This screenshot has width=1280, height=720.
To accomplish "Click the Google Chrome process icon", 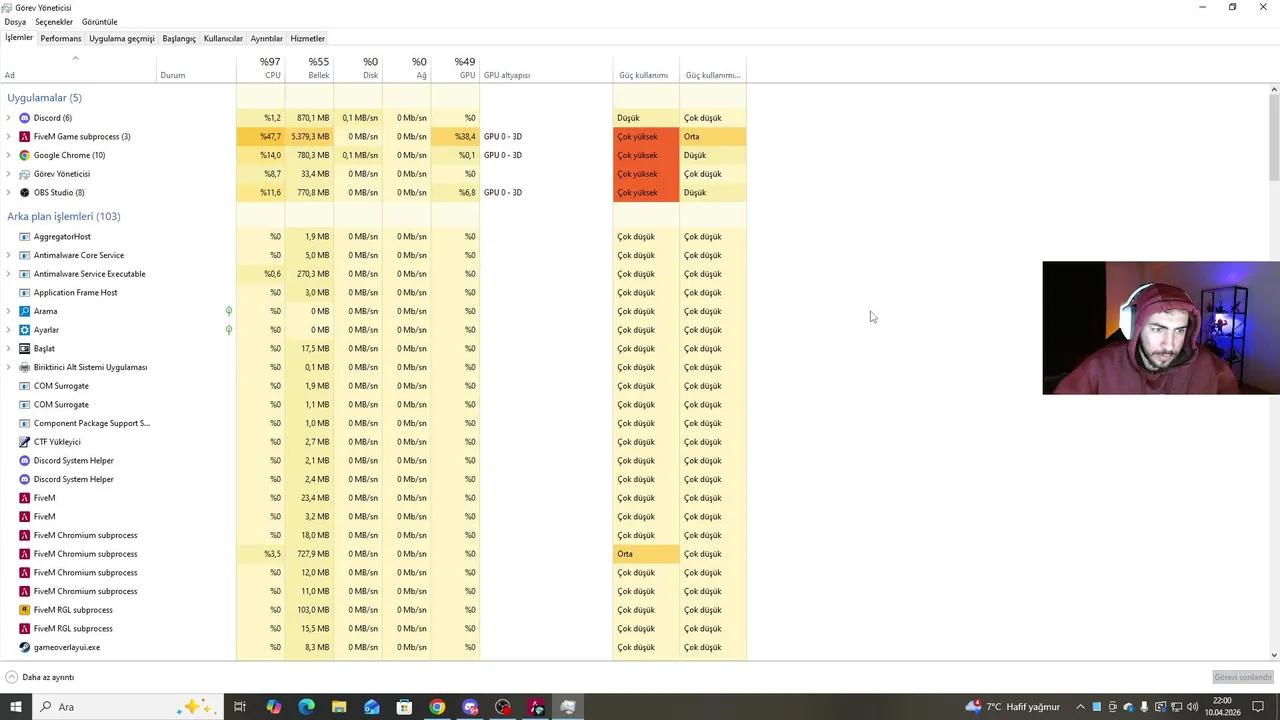I will tap(25, 155).
